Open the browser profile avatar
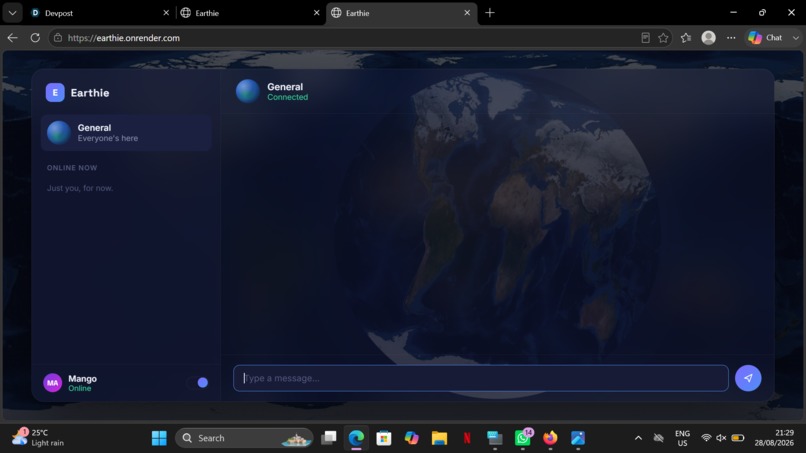The height and width of the screenshot is (453, 806). [708, 38]
